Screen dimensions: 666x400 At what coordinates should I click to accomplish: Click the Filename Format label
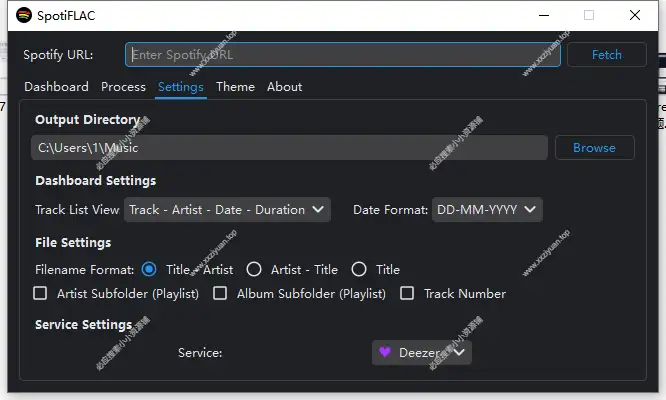point(85,270)
